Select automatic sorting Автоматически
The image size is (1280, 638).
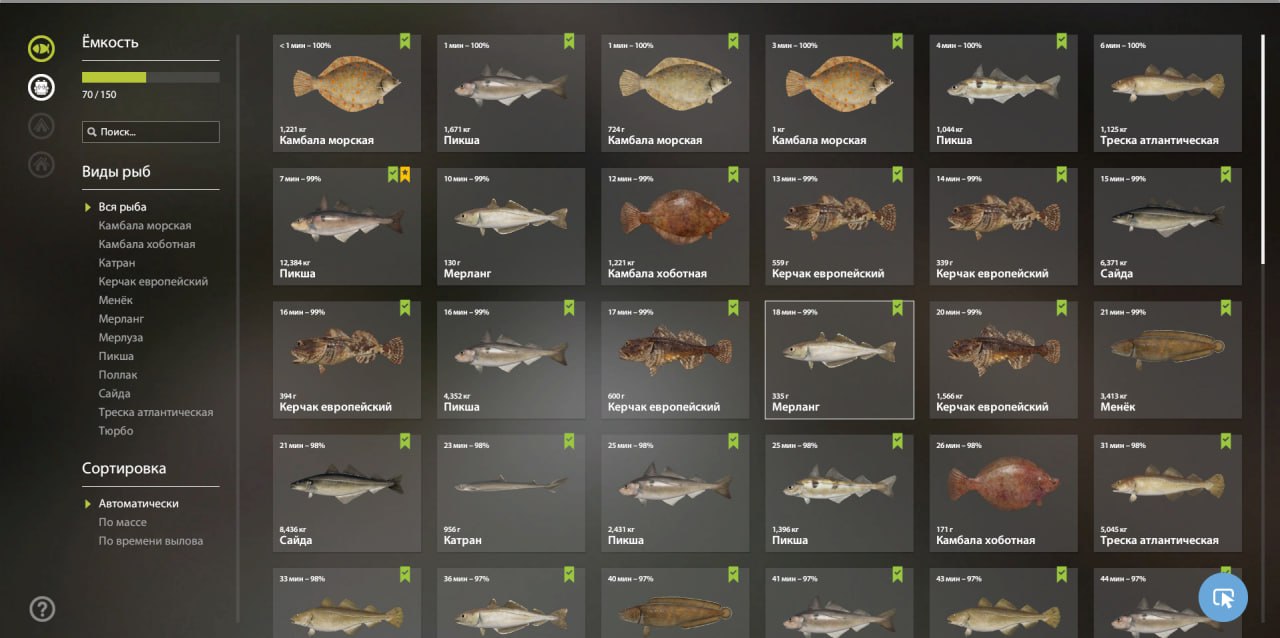pos(138,504)
